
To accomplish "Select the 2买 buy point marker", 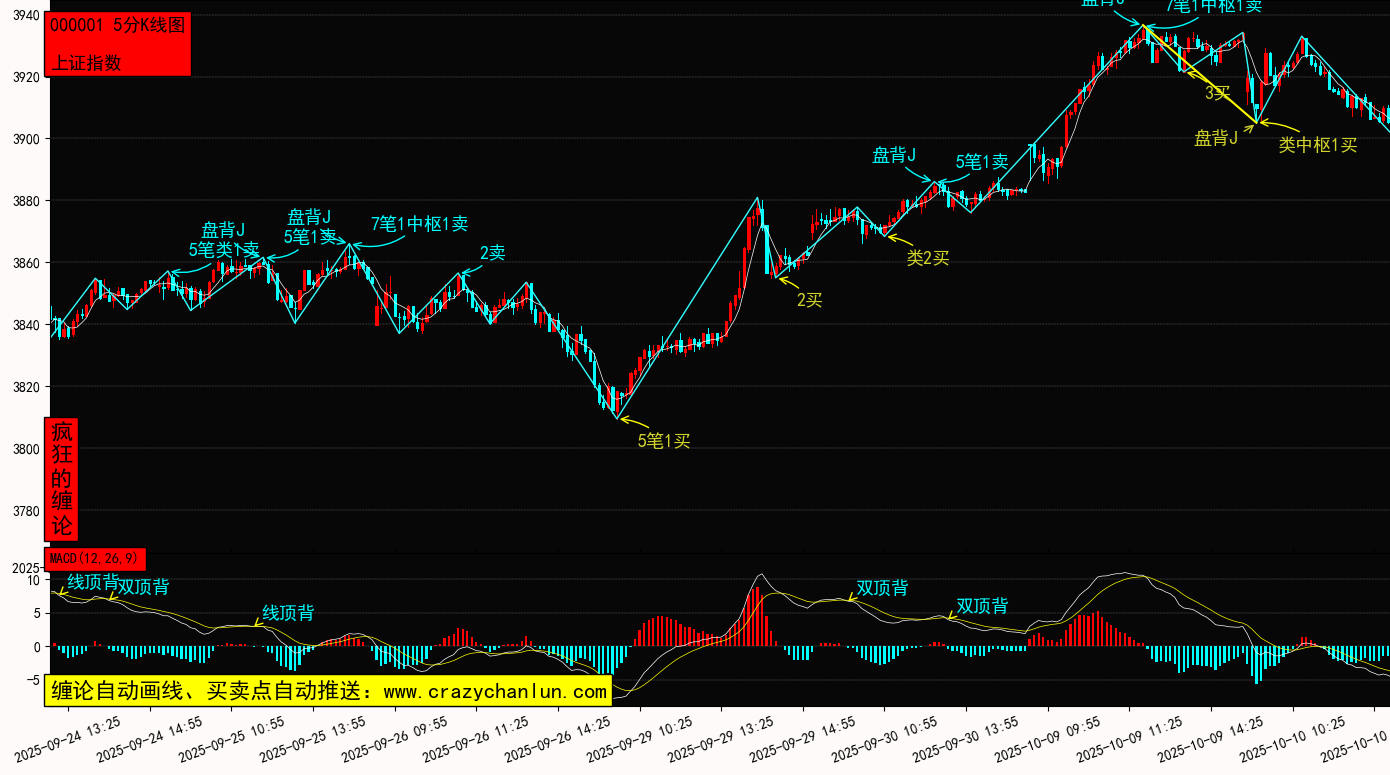I will click(x=809, y=299).
